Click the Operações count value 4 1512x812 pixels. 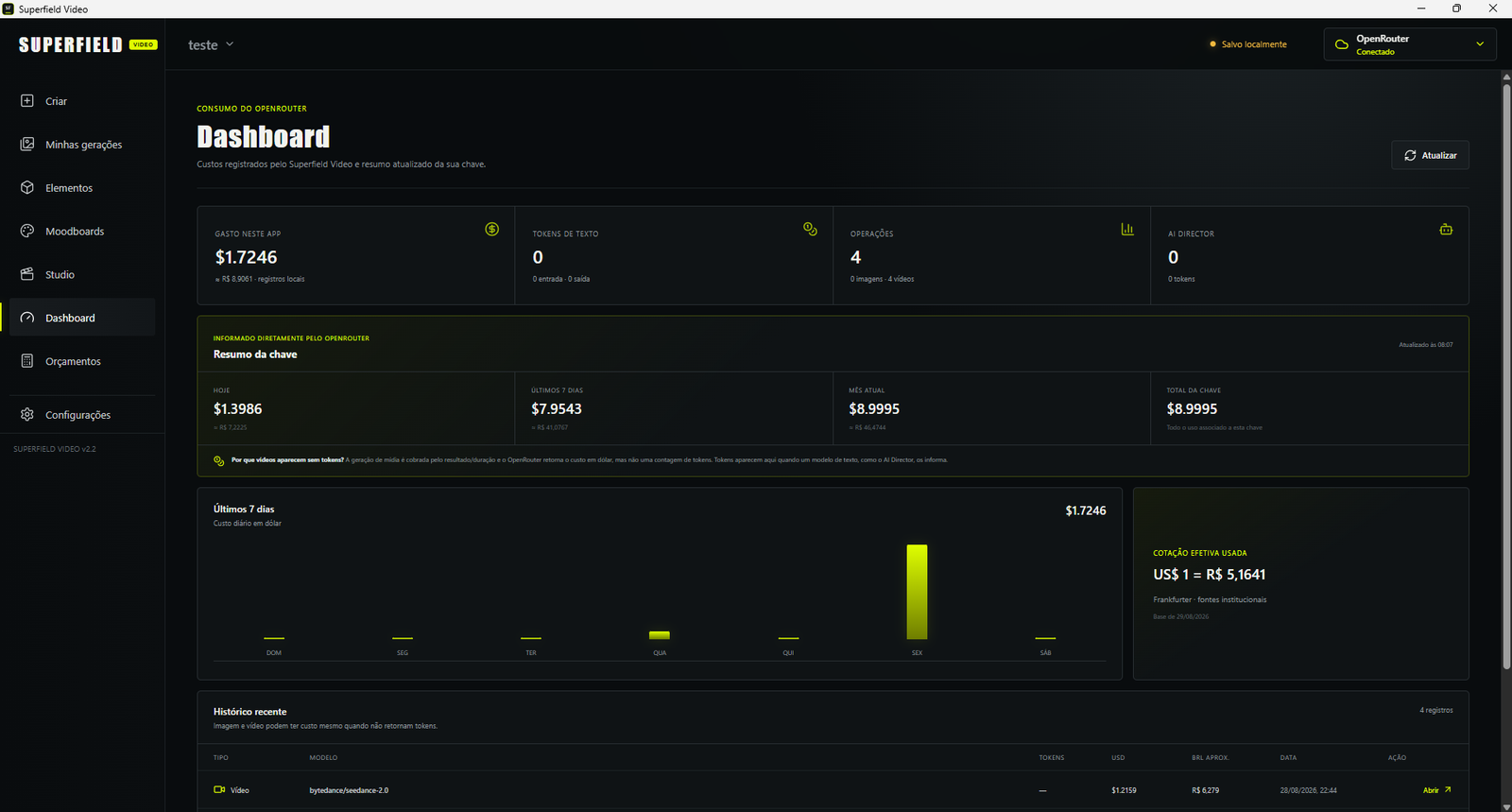(x=855, y=257)
